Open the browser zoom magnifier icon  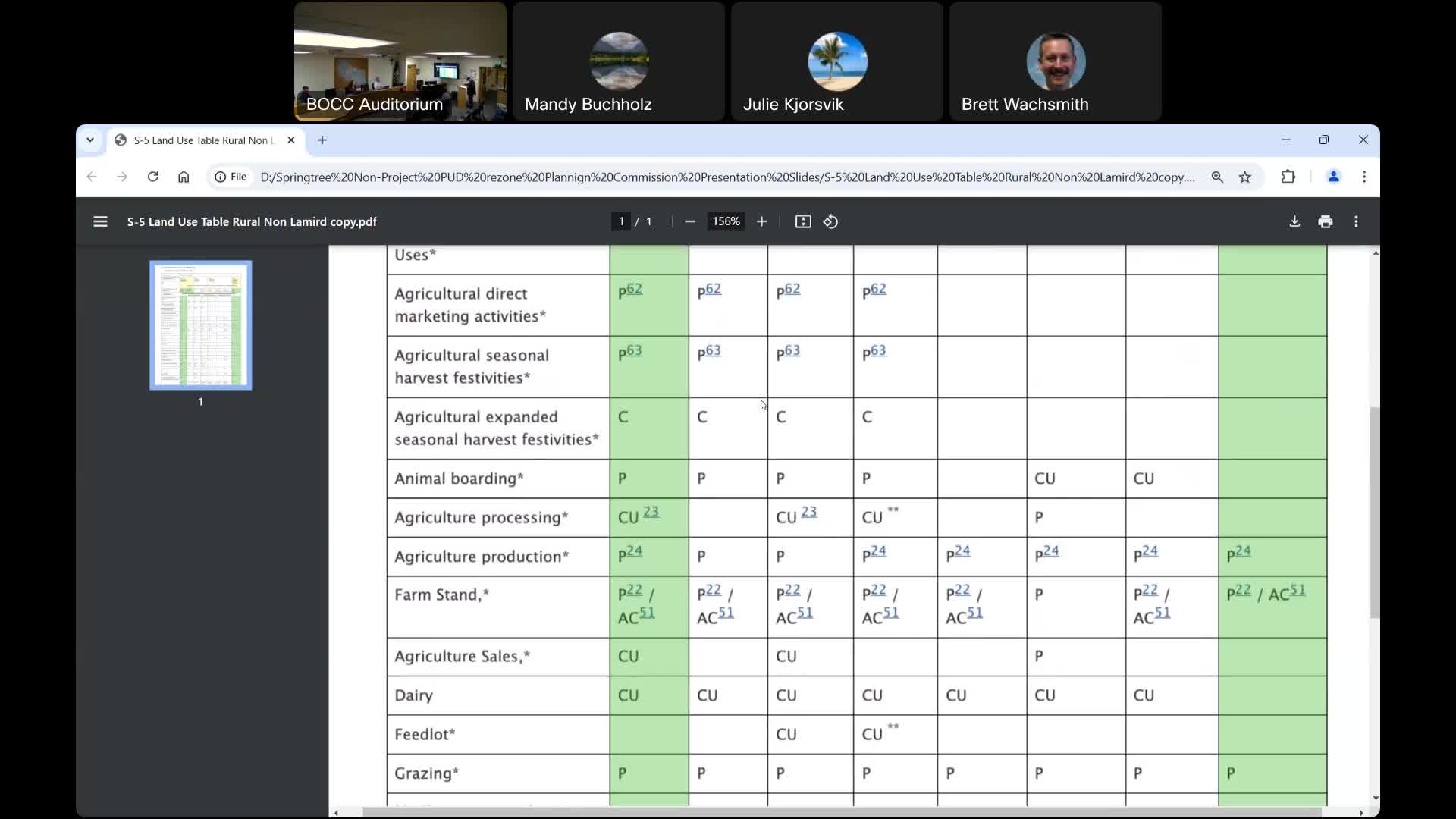1217,177
